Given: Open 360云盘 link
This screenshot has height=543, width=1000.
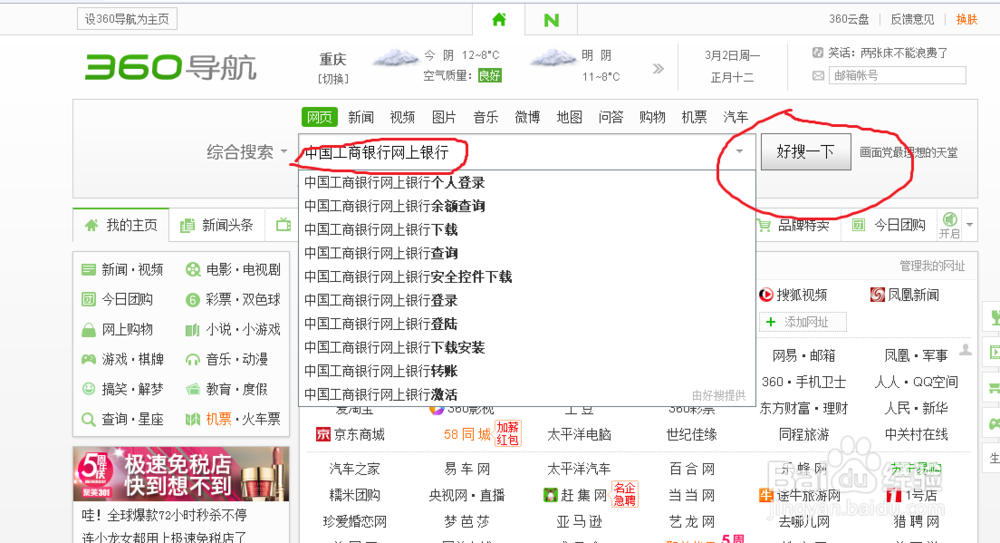Looking at the screenshot, I should (x=849, y=20).
